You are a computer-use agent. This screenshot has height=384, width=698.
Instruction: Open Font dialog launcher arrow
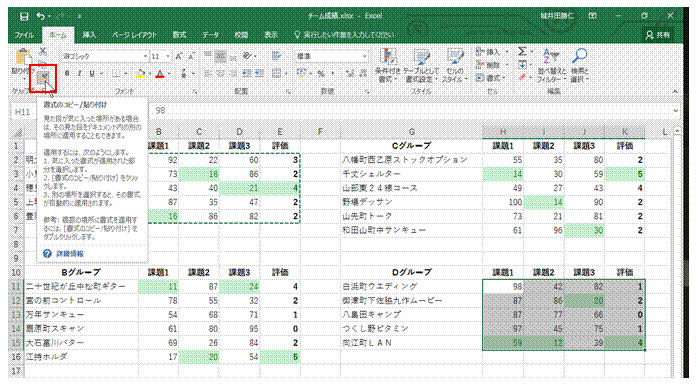coord(195,91)
